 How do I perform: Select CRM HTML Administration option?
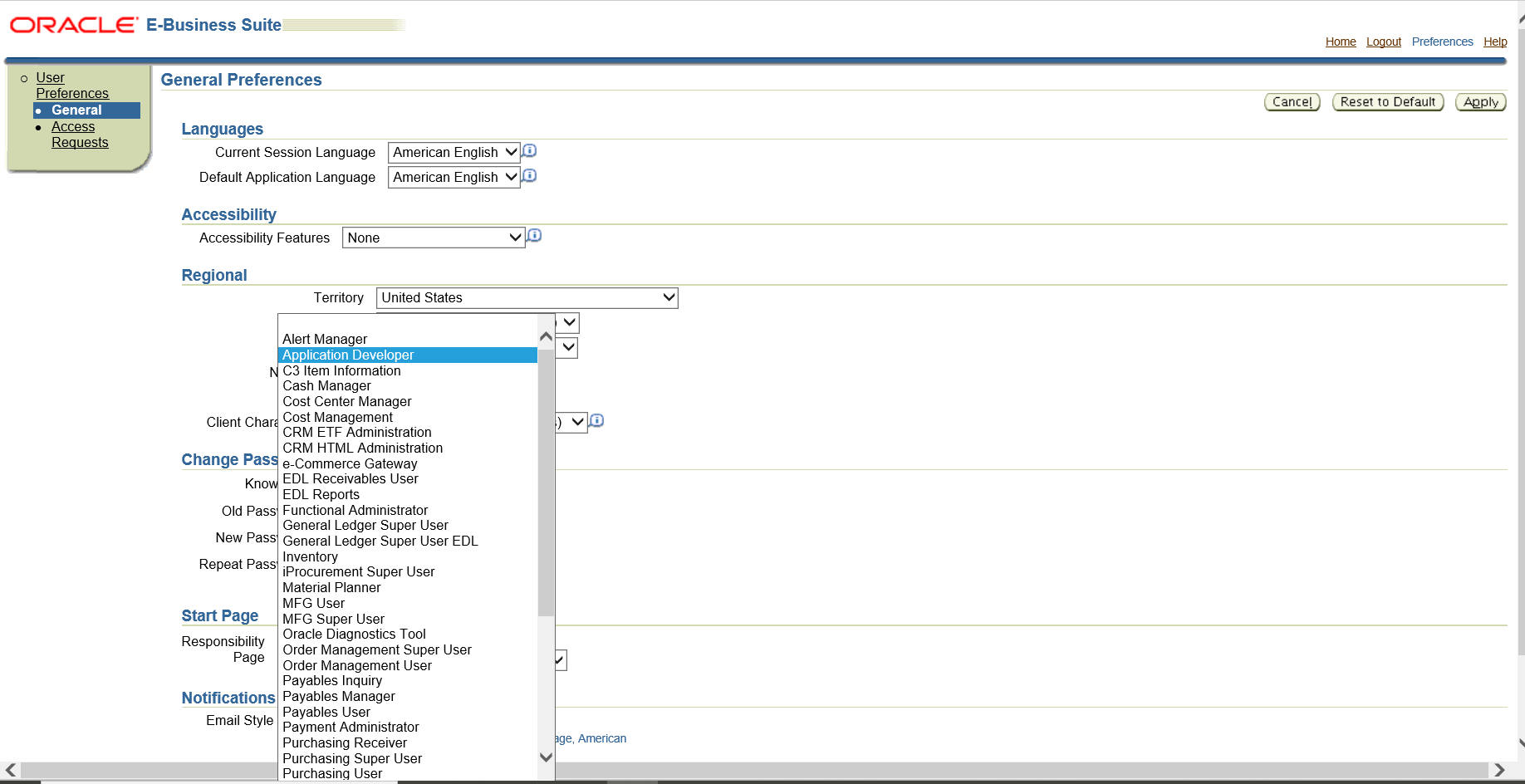coord(408,448)
